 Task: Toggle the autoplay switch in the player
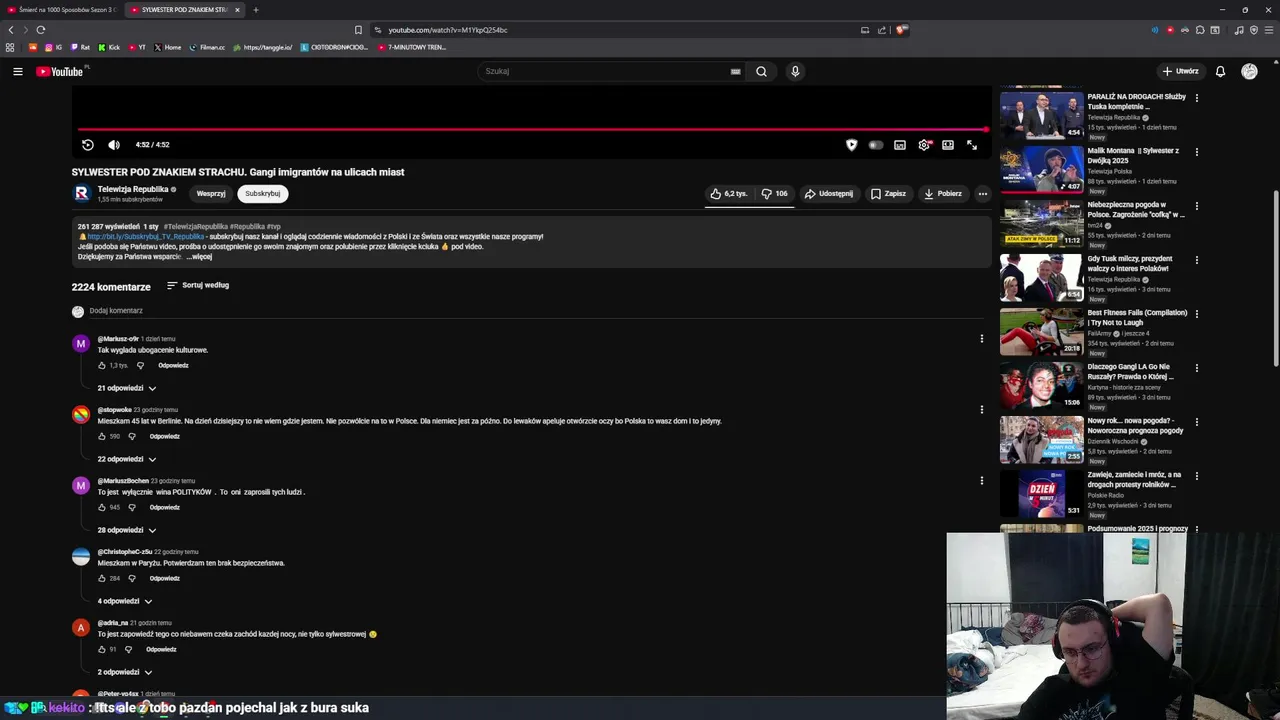[875, 145]
